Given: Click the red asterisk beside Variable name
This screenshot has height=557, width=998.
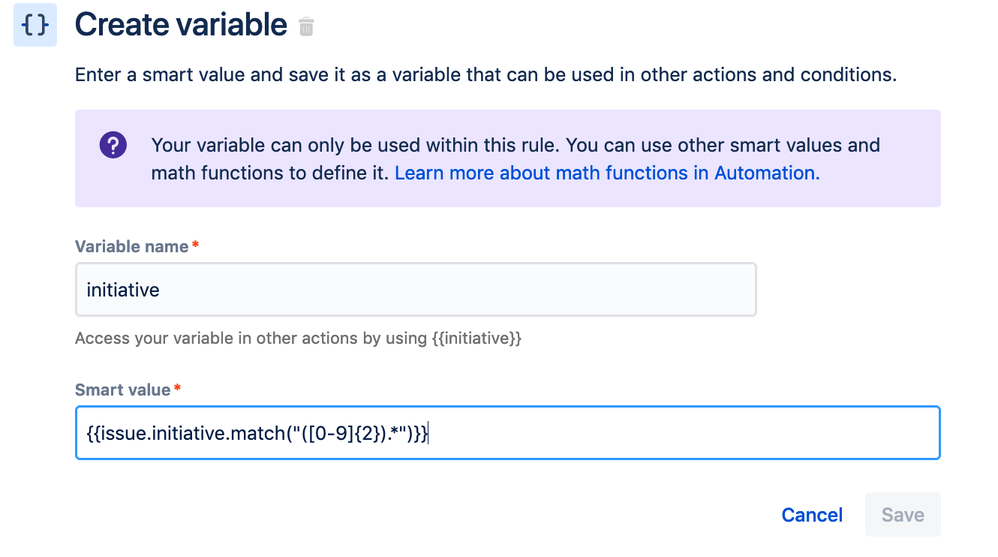Looking at the screenshot, I should (x=195, y=245).
